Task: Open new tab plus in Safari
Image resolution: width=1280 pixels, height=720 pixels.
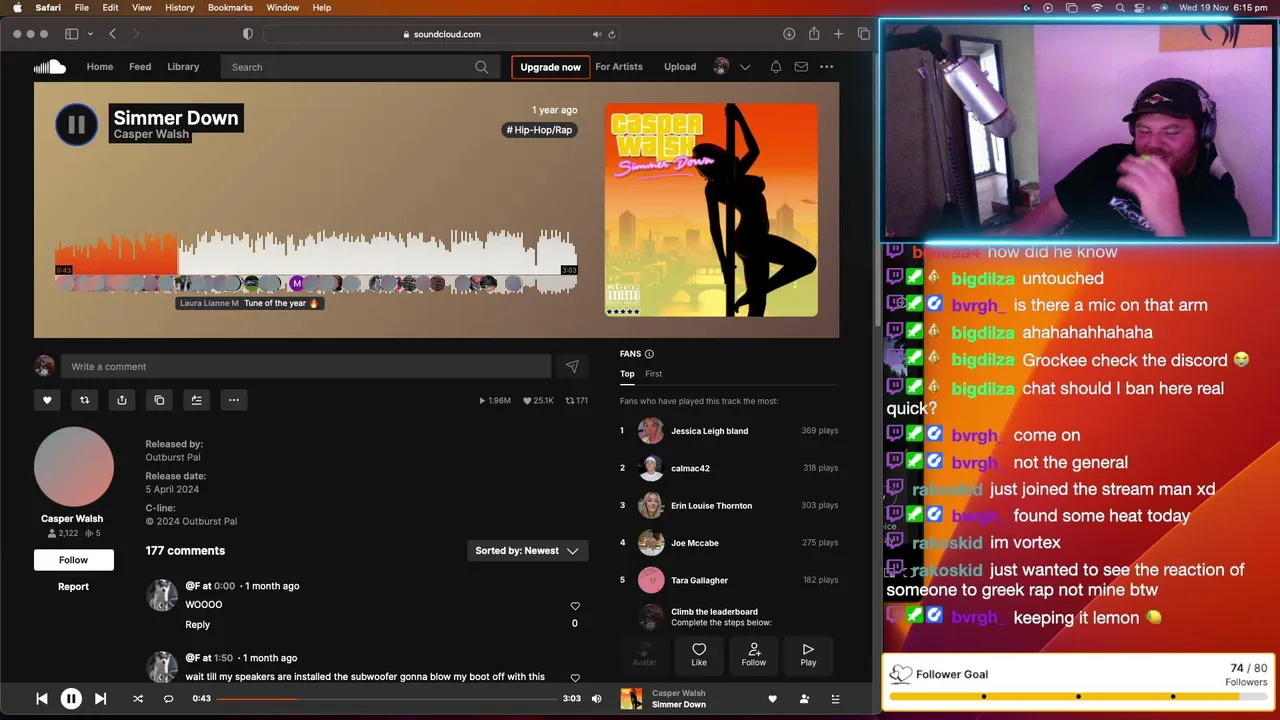Action: coord(839,34)
